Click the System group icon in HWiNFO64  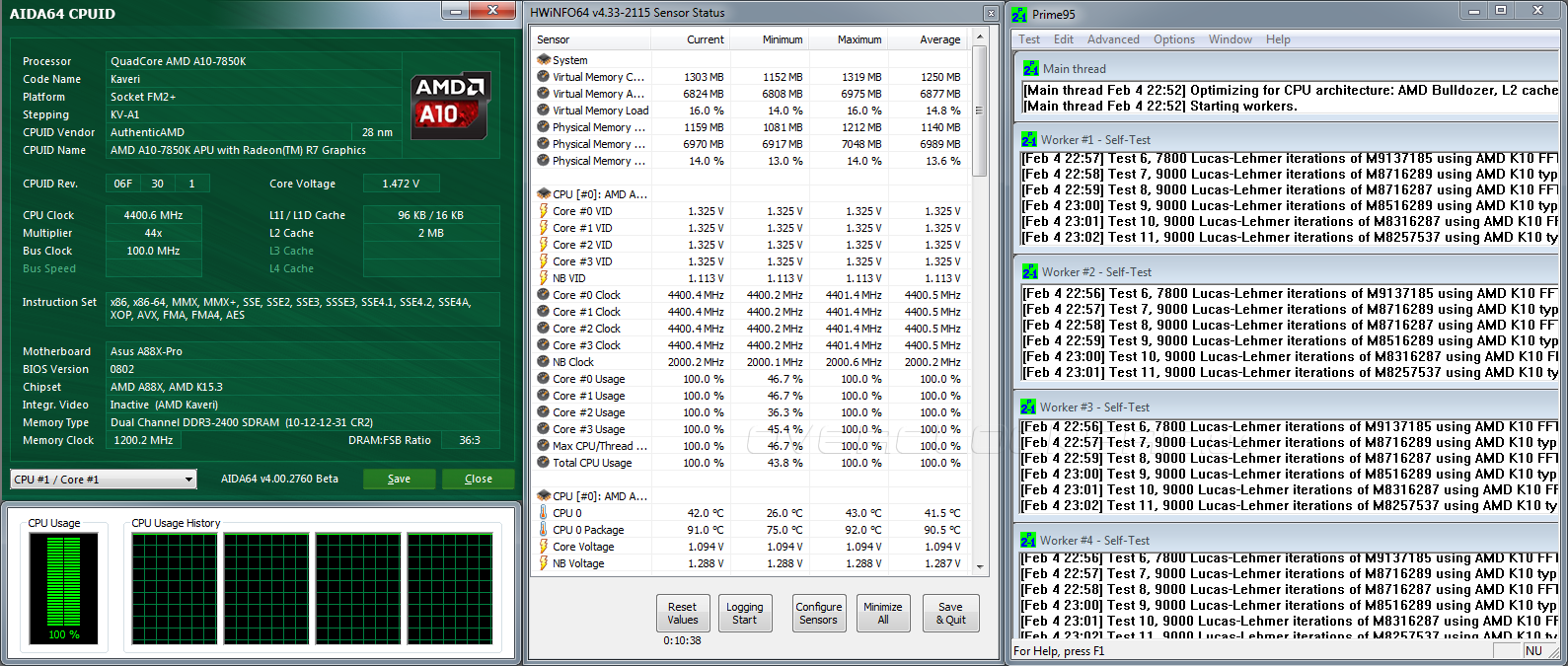pos(543,60)
